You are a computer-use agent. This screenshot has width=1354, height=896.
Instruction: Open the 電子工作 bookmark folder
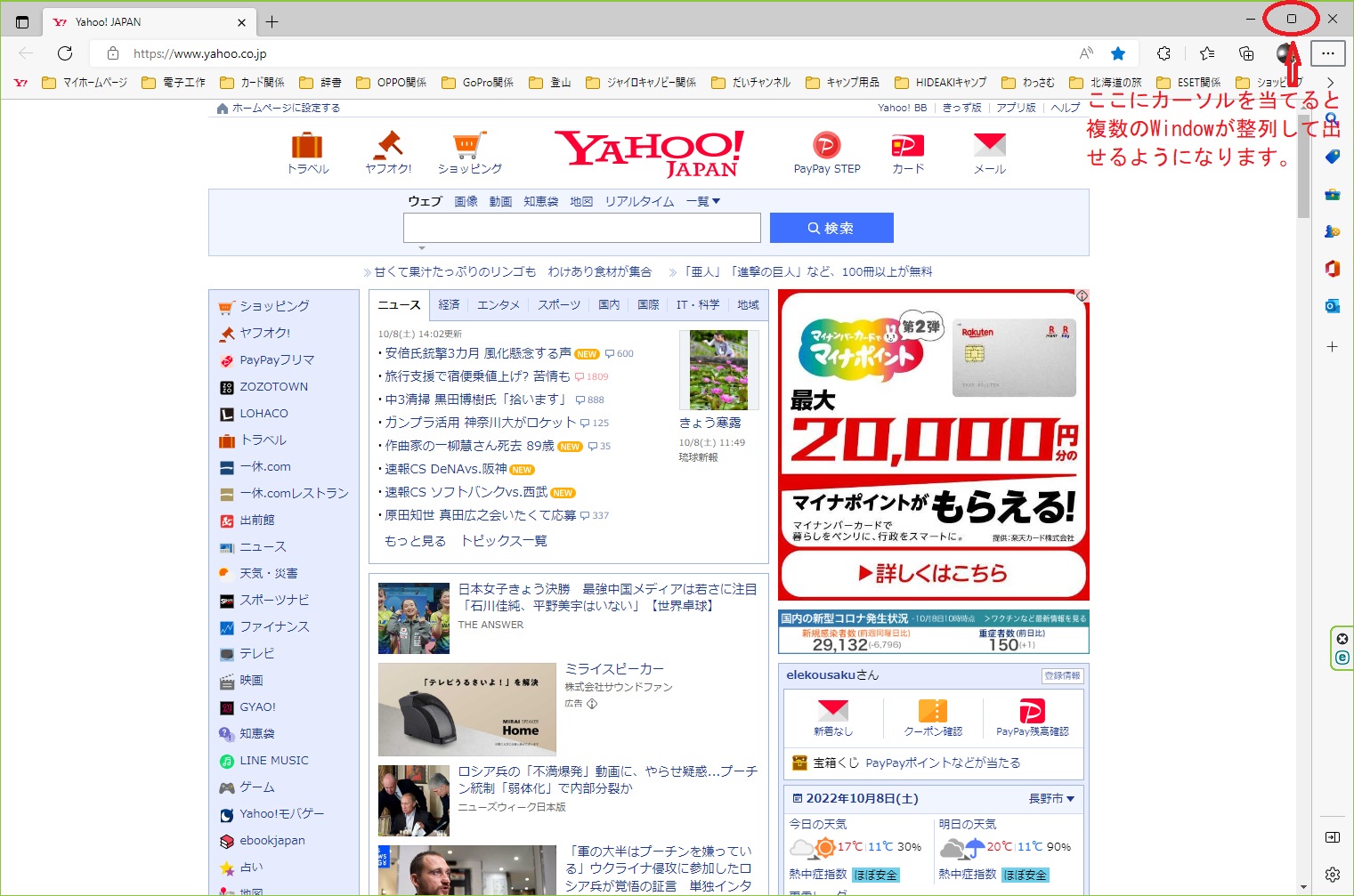pyautogui.click(x=174, y=83)
